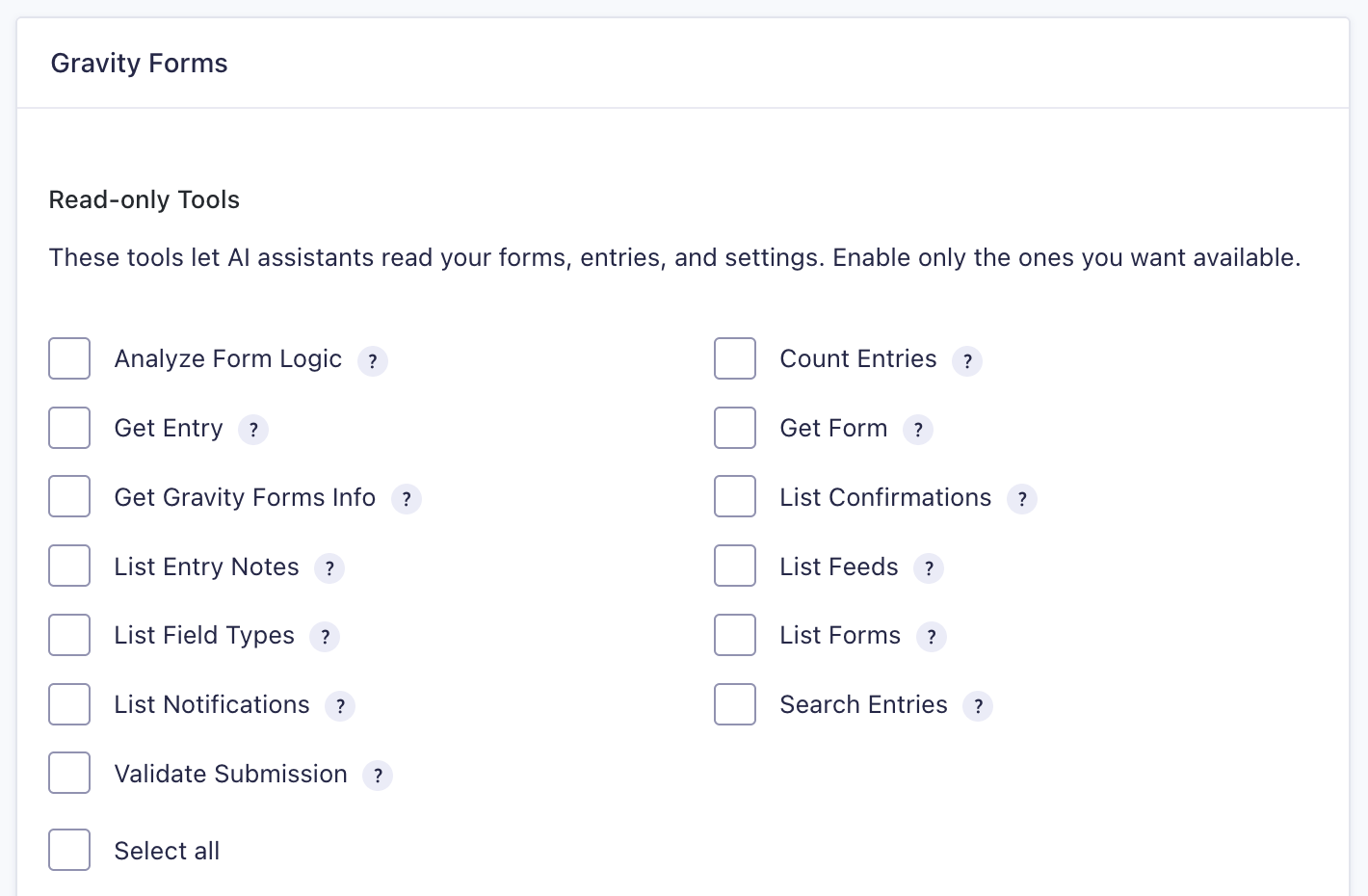The height and width of the screenshot is (896, 1368).
Task: Show List Confirmations help tooltip
Action: point(1022,499)
